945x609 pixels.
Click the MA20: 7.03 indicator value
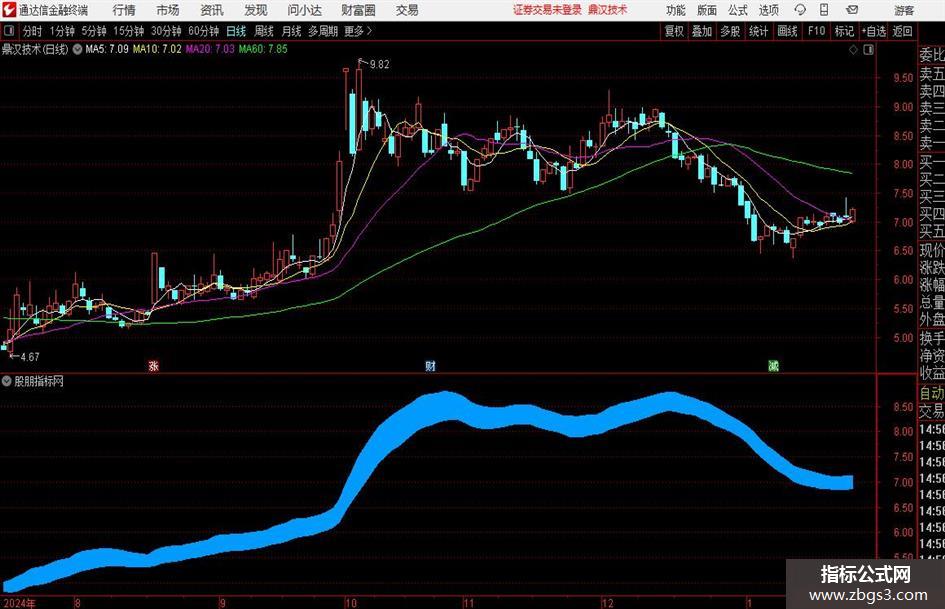tap(210, 49)
